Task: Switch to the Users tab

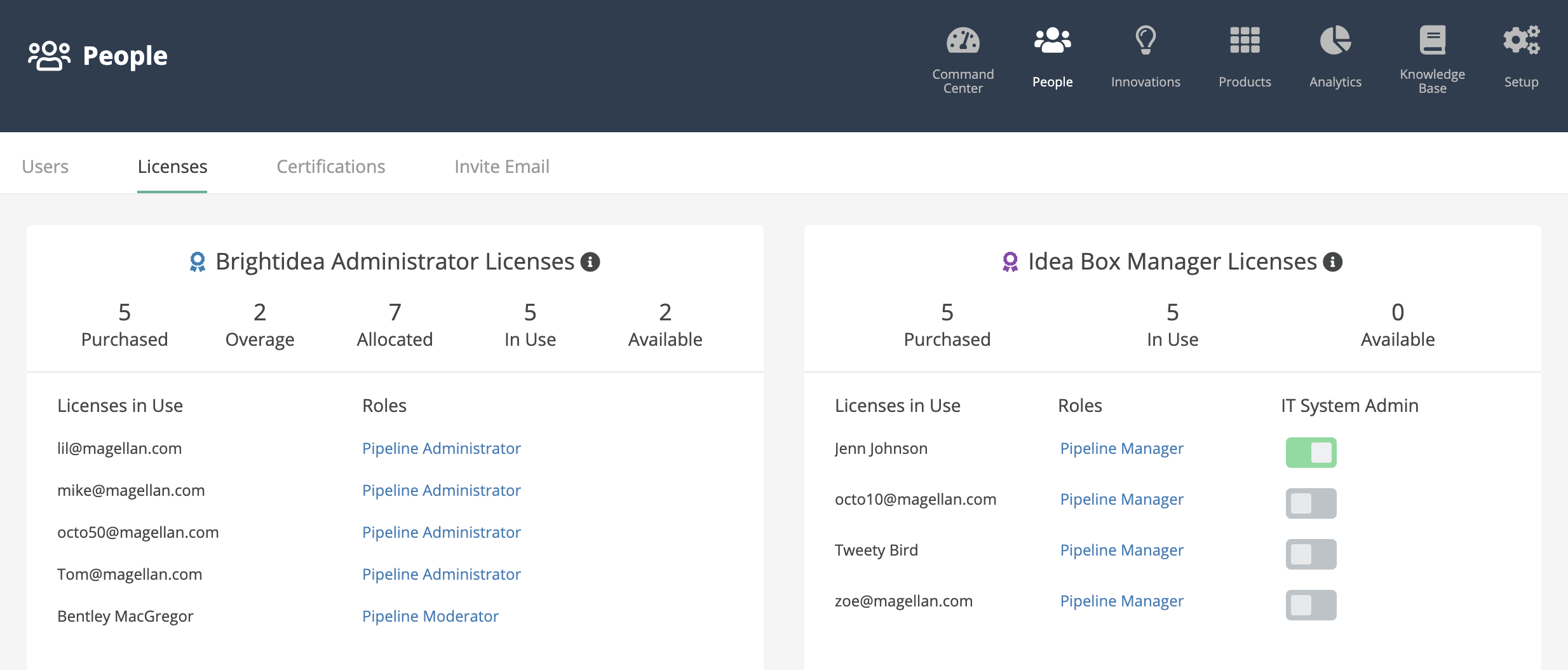Action: click(45, 167)
